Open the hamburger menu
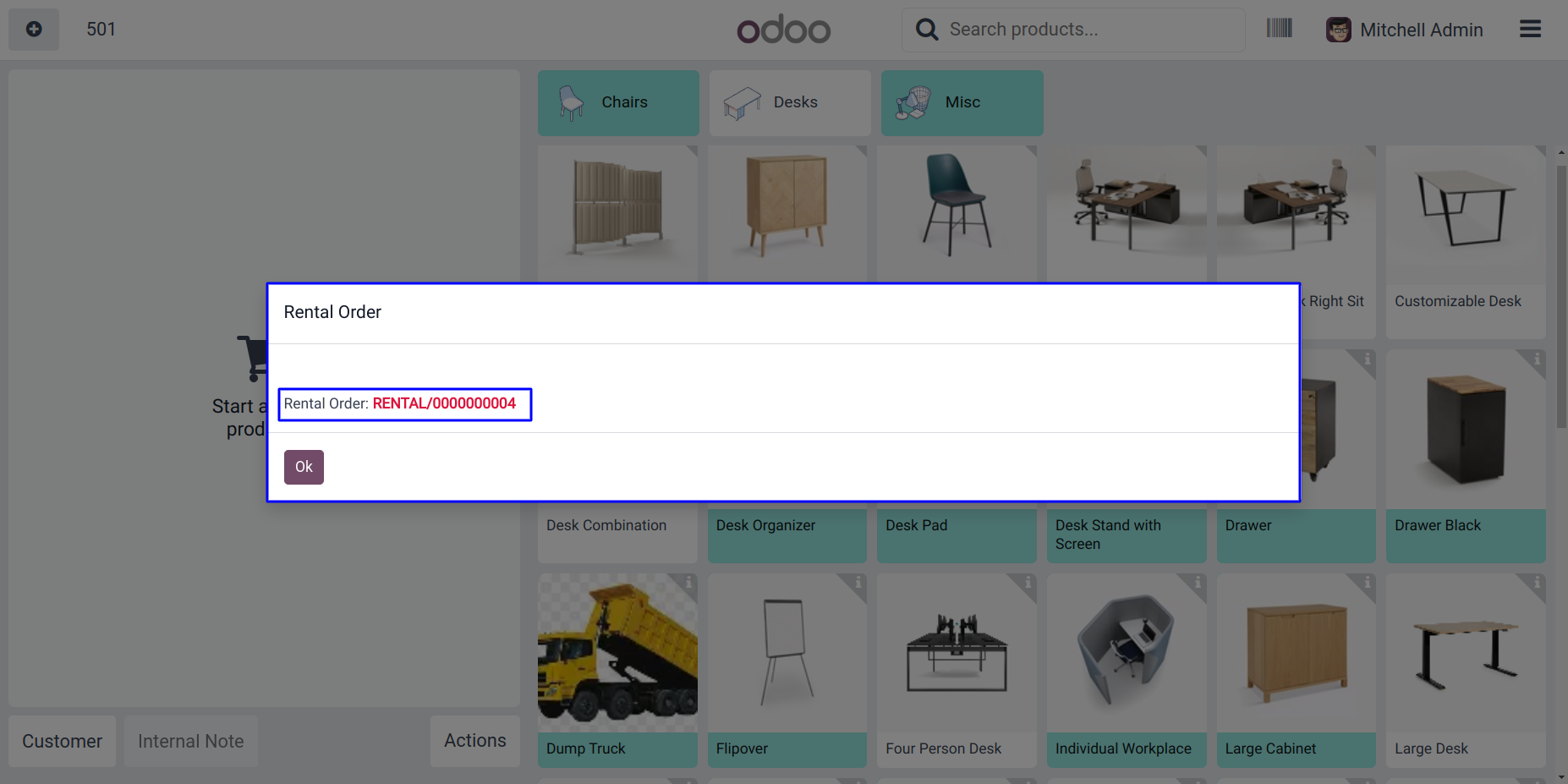This screenshot has width=1568, height=784. 1530,30
